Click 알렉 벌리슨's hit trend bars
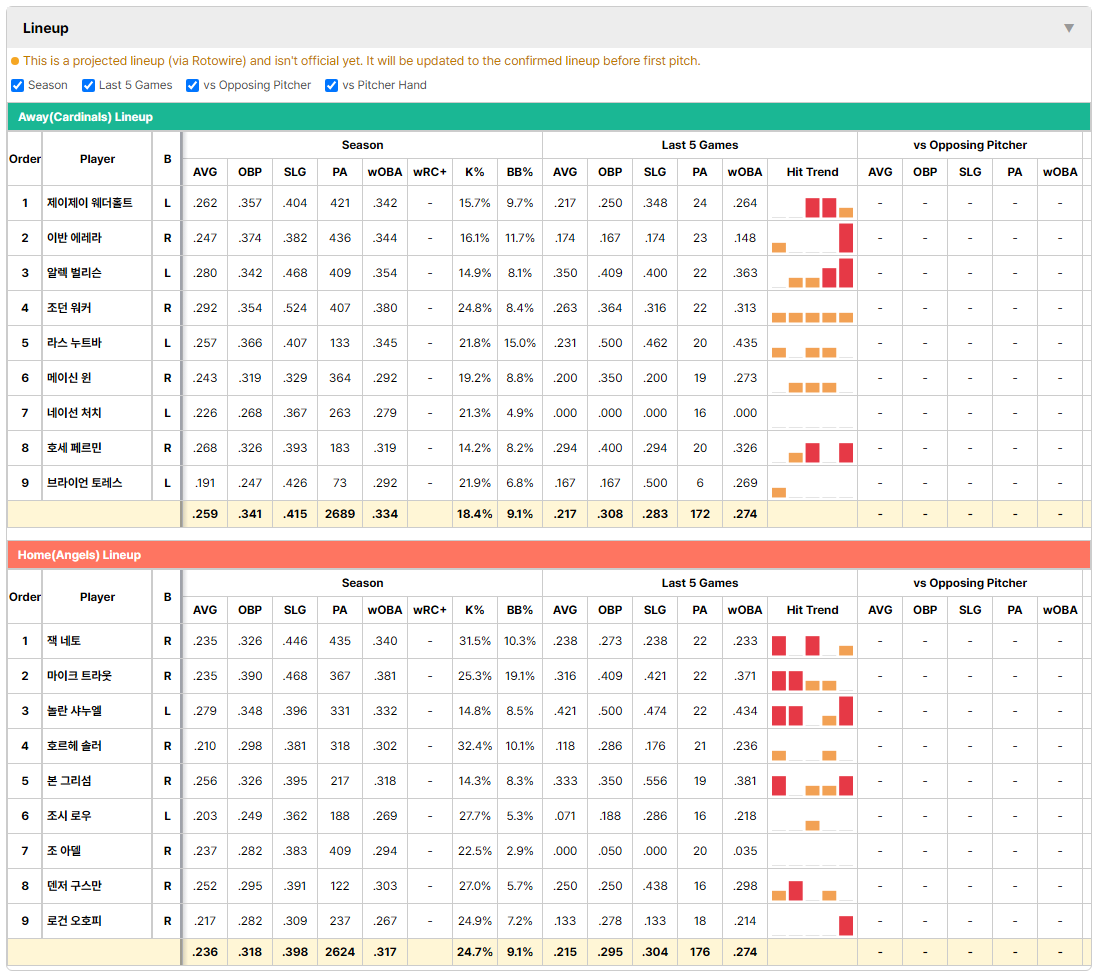 [812, 273]
